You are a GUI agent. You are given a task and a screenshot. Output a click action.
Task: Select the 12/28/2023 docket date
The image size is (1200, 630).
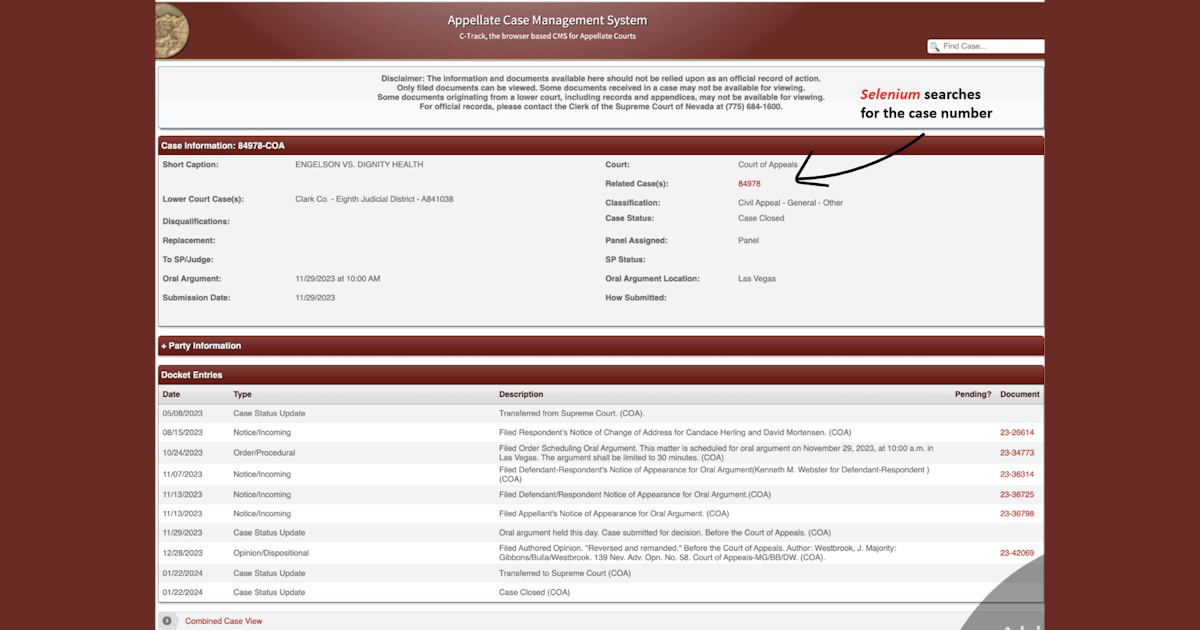pyautogui.click(x=183, y=552)
